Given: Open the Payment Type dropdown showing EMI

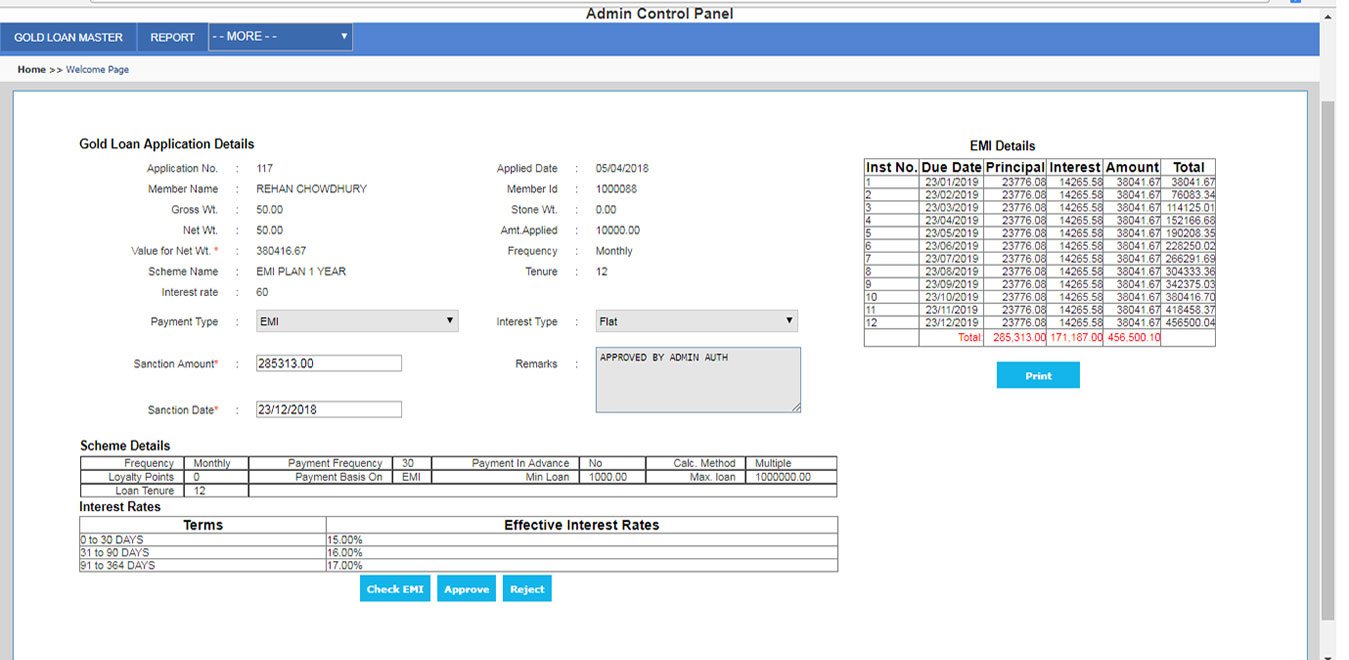Looking at the screenshot, I should [356, 321].
